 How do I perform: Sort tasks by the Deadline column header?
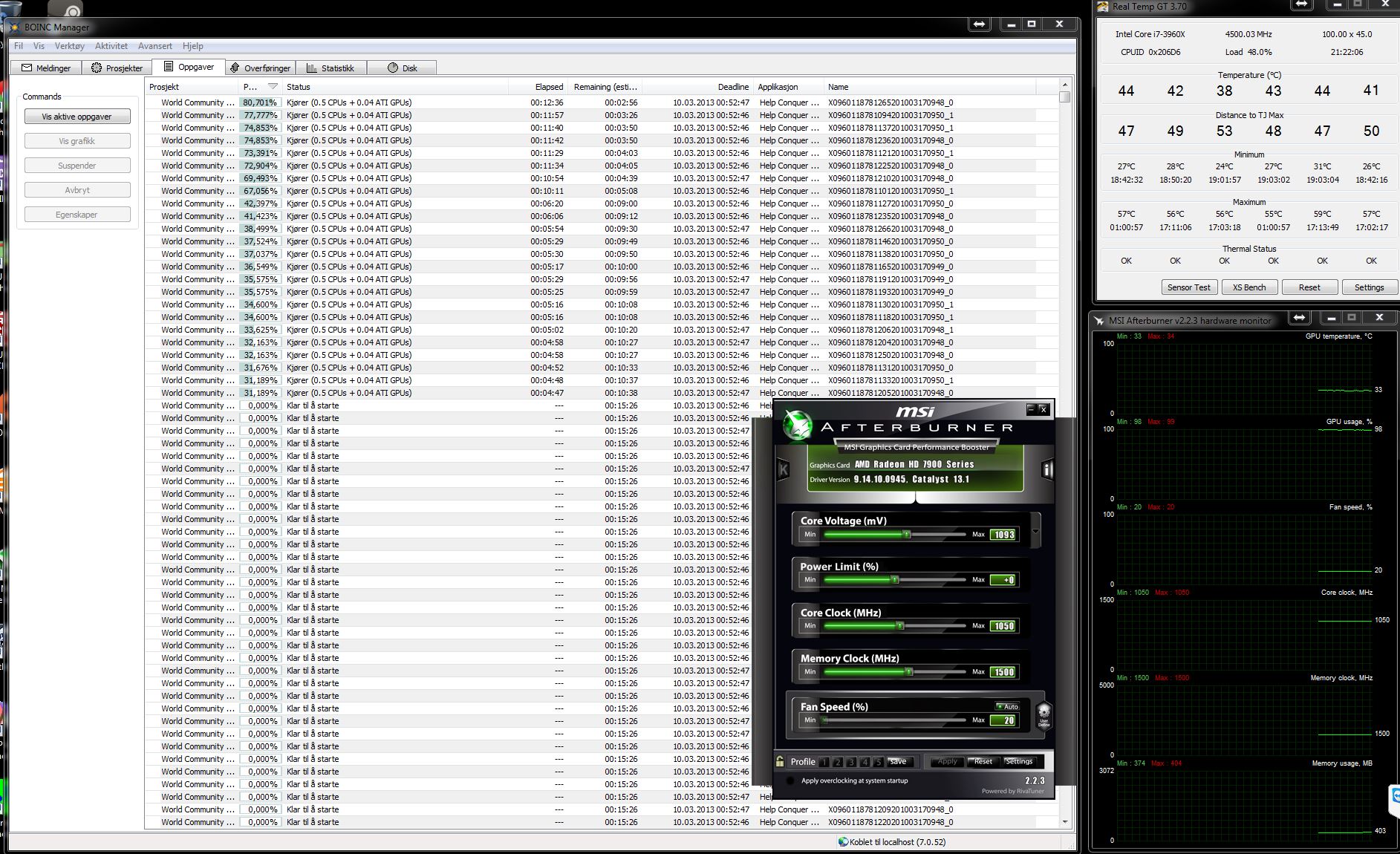[697, 87]
